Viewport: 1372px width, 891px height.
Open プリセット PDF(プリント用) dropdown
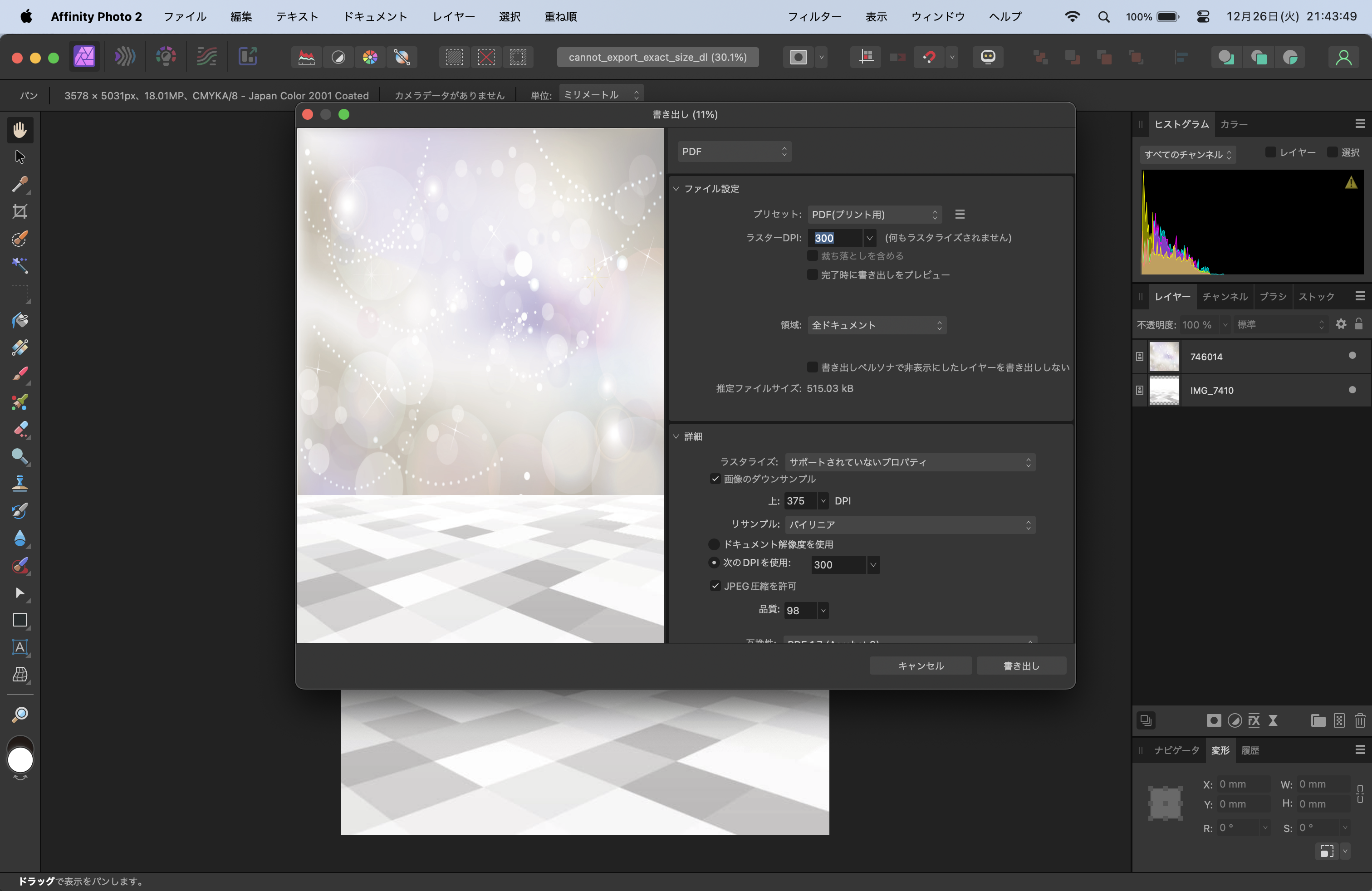(x=874, y=215)
